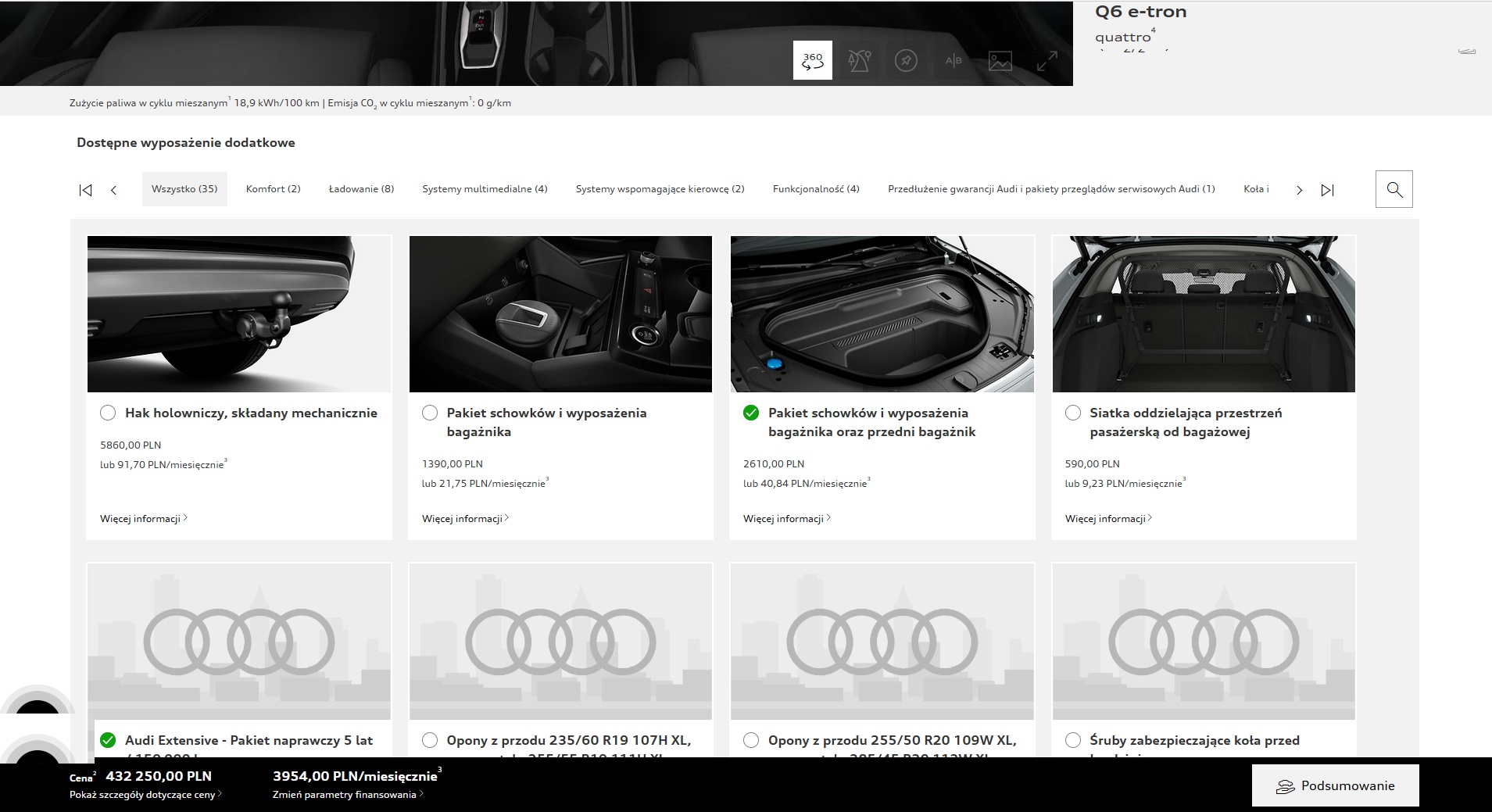
Task: Open Zmień parametry finansowania
Action: pyautogui.click(x=349, y=795)
